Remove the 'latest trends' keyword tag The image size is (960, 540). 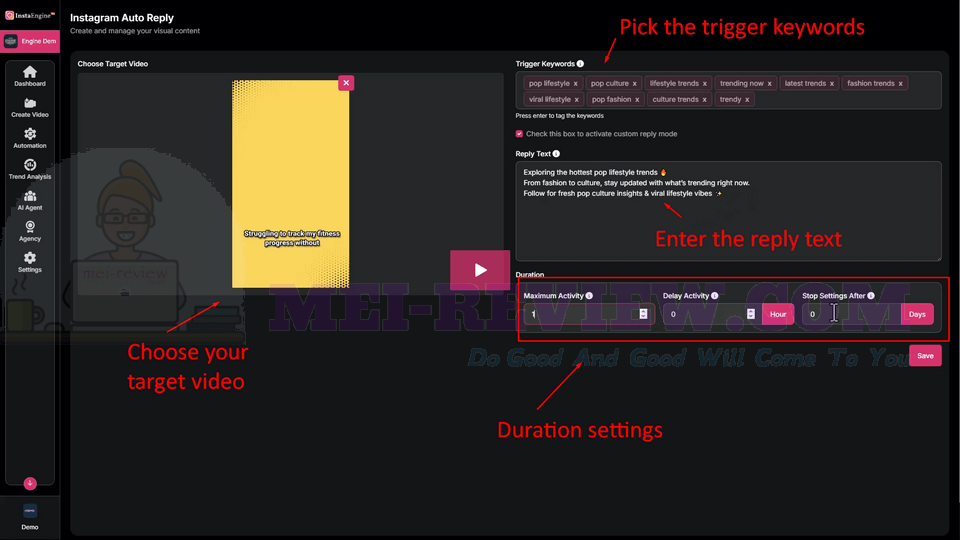point(832,84)
